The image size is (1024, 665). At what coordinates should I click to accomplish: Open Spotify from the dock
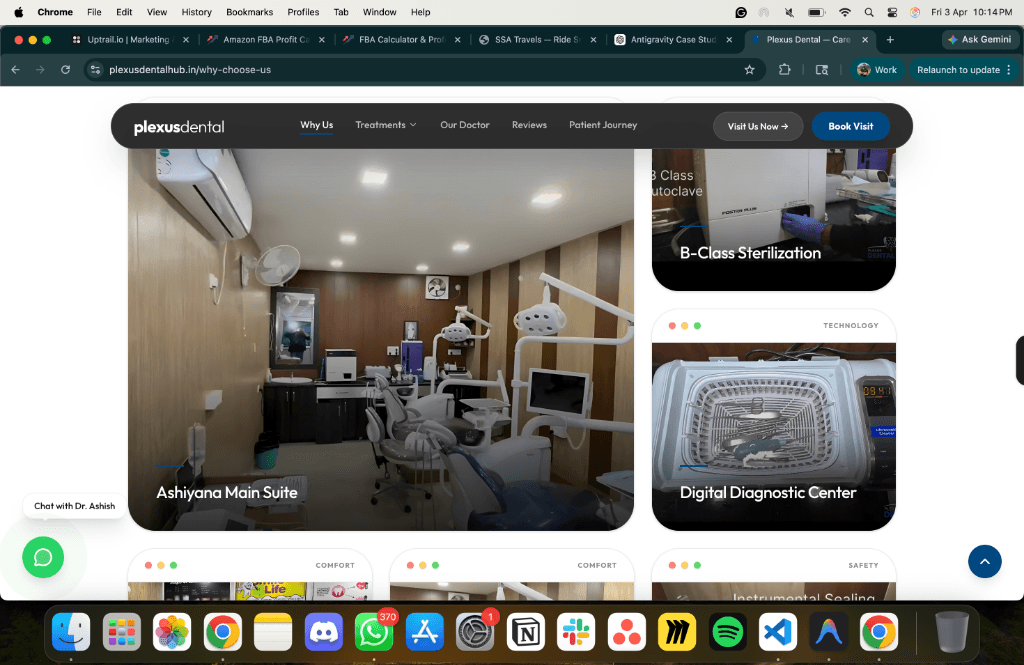728,632
